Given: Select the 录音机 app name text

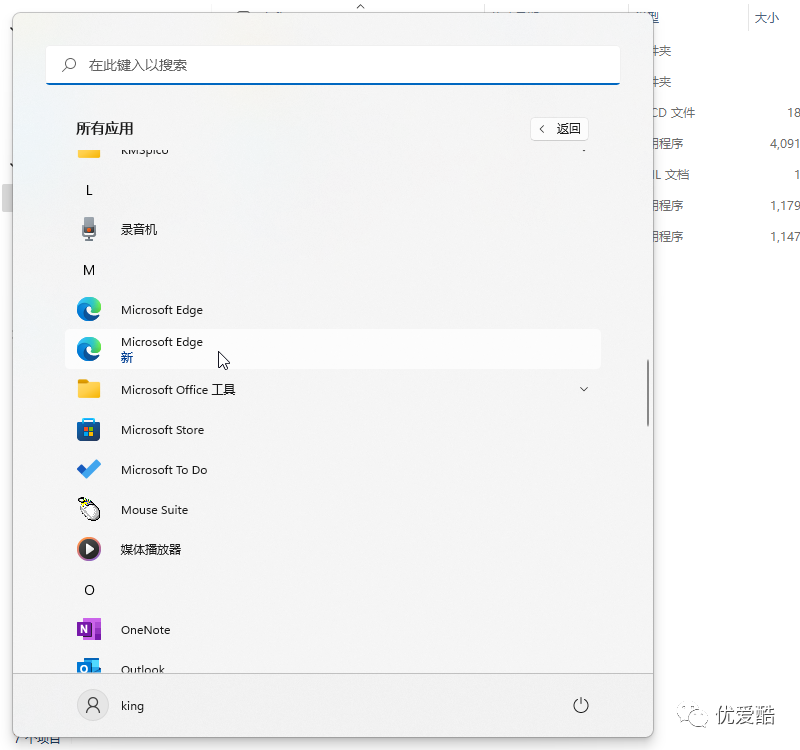Looking at the screenshot, I should point(139,229).
